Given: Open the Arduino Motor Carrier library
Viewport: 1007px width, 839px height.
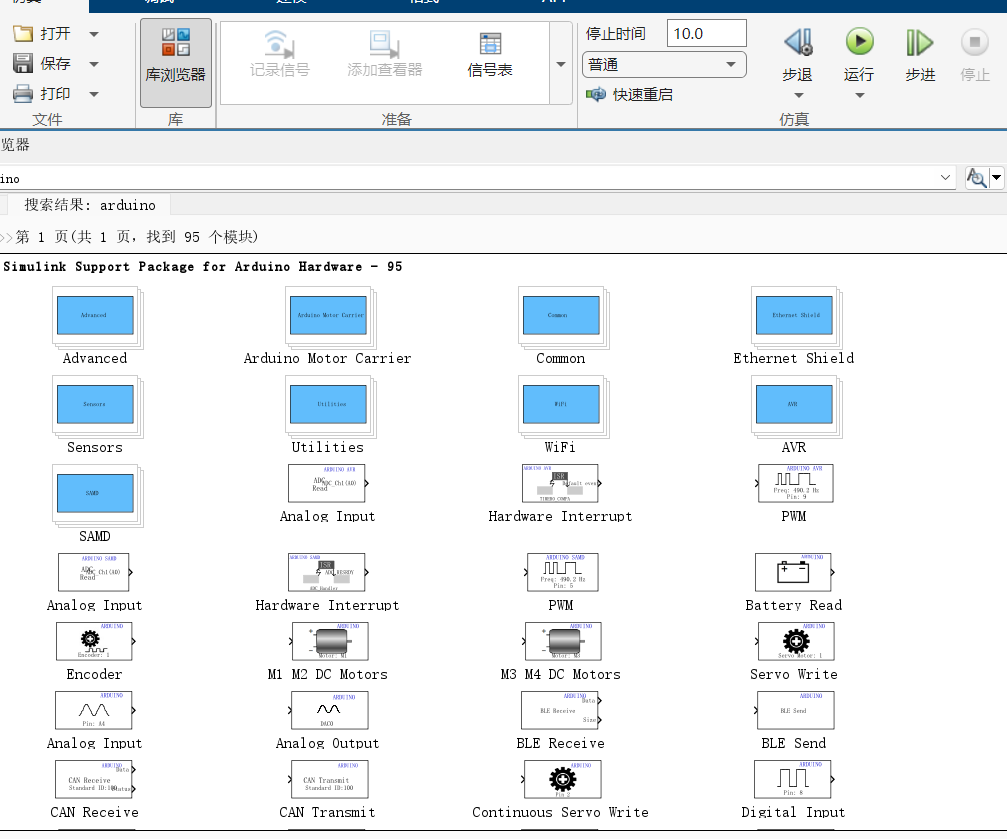Looking at the screenshot, I should point(328,326).
